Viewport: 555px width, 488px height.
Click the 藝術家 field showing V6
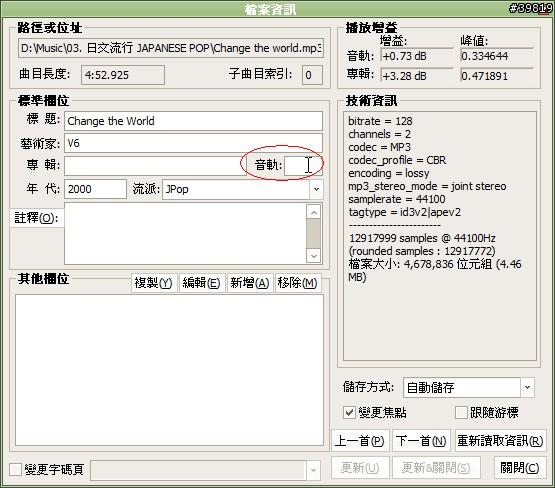(193, 143)
